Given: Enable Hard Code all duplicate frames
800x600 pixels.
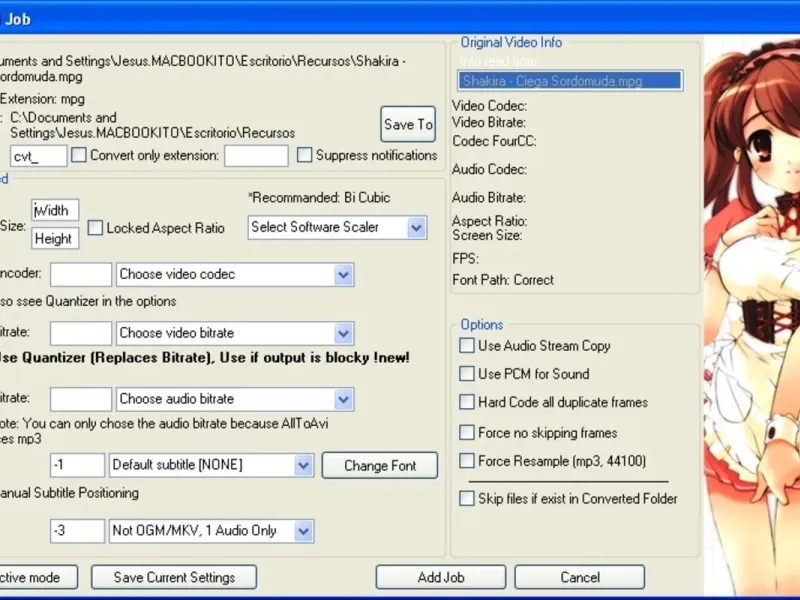Looking at the screenshot, I should point(466,402).
